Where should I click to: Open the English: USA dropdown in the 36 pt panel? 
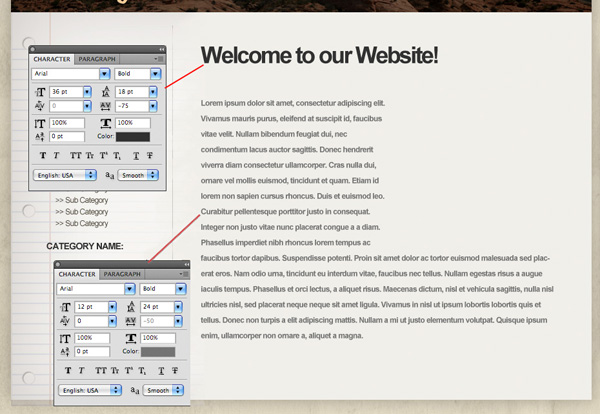pyautogui.click(x=65, y=175)
